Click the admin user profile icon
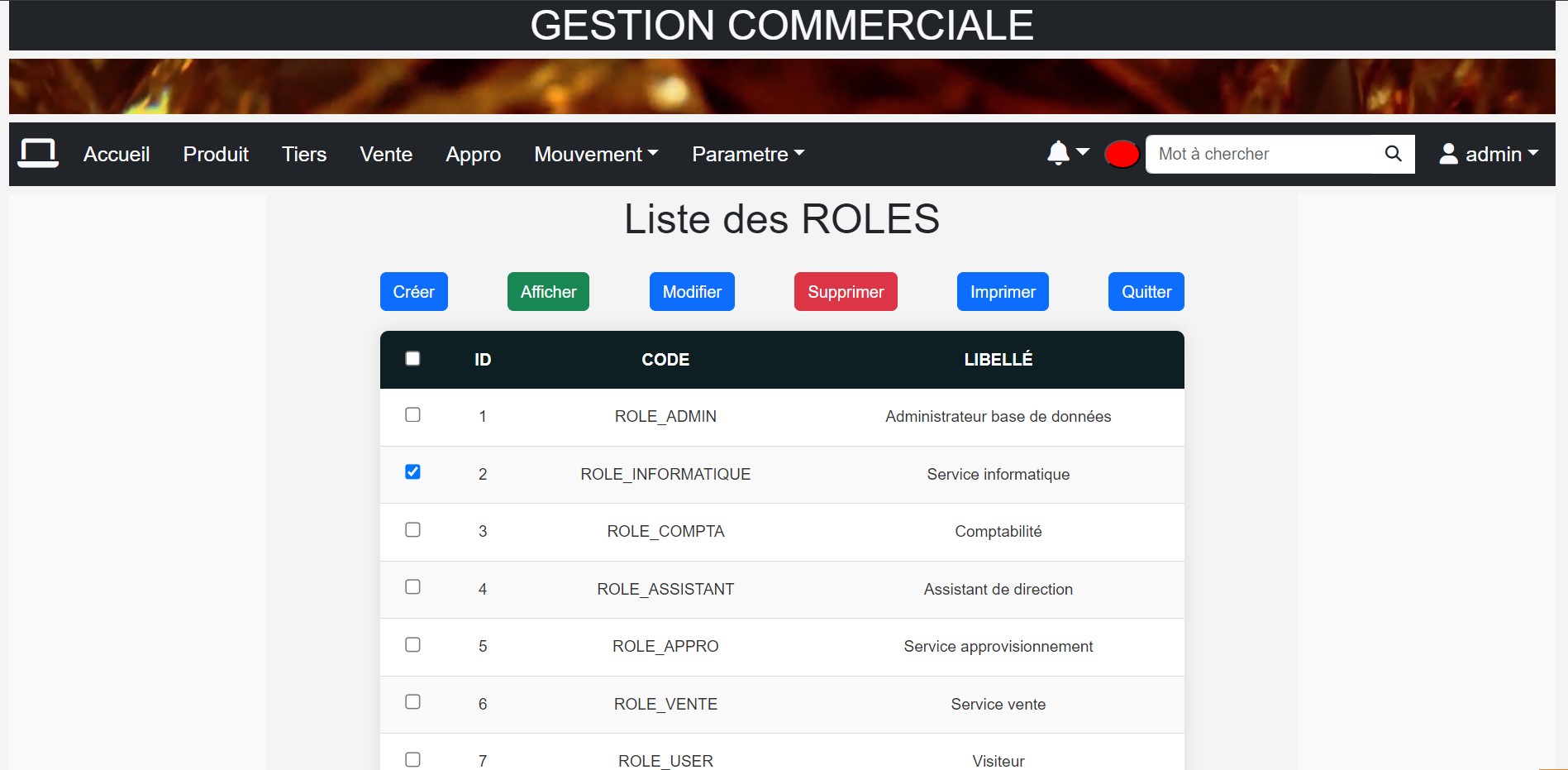 [1448, 154]
